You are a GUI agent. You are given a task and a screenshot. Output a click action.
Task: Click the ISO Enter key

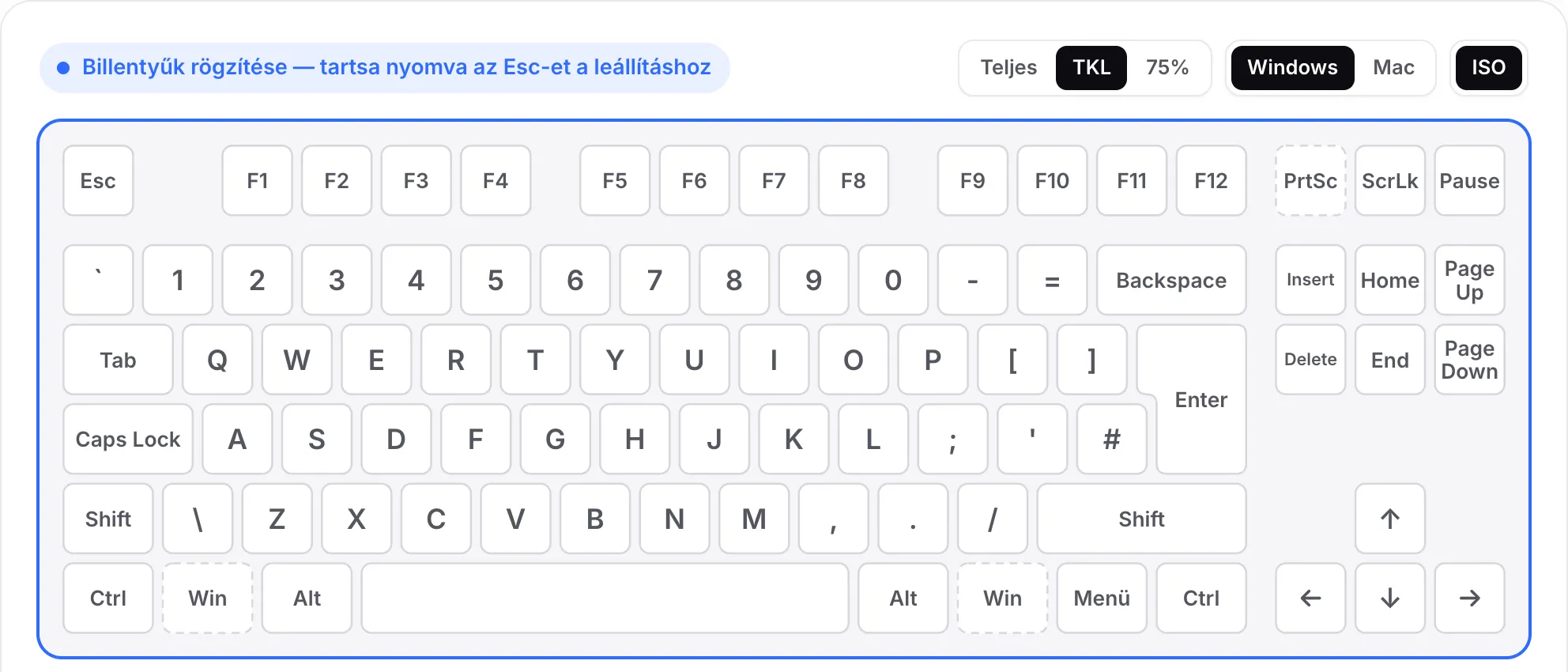tap(1200, 399)
